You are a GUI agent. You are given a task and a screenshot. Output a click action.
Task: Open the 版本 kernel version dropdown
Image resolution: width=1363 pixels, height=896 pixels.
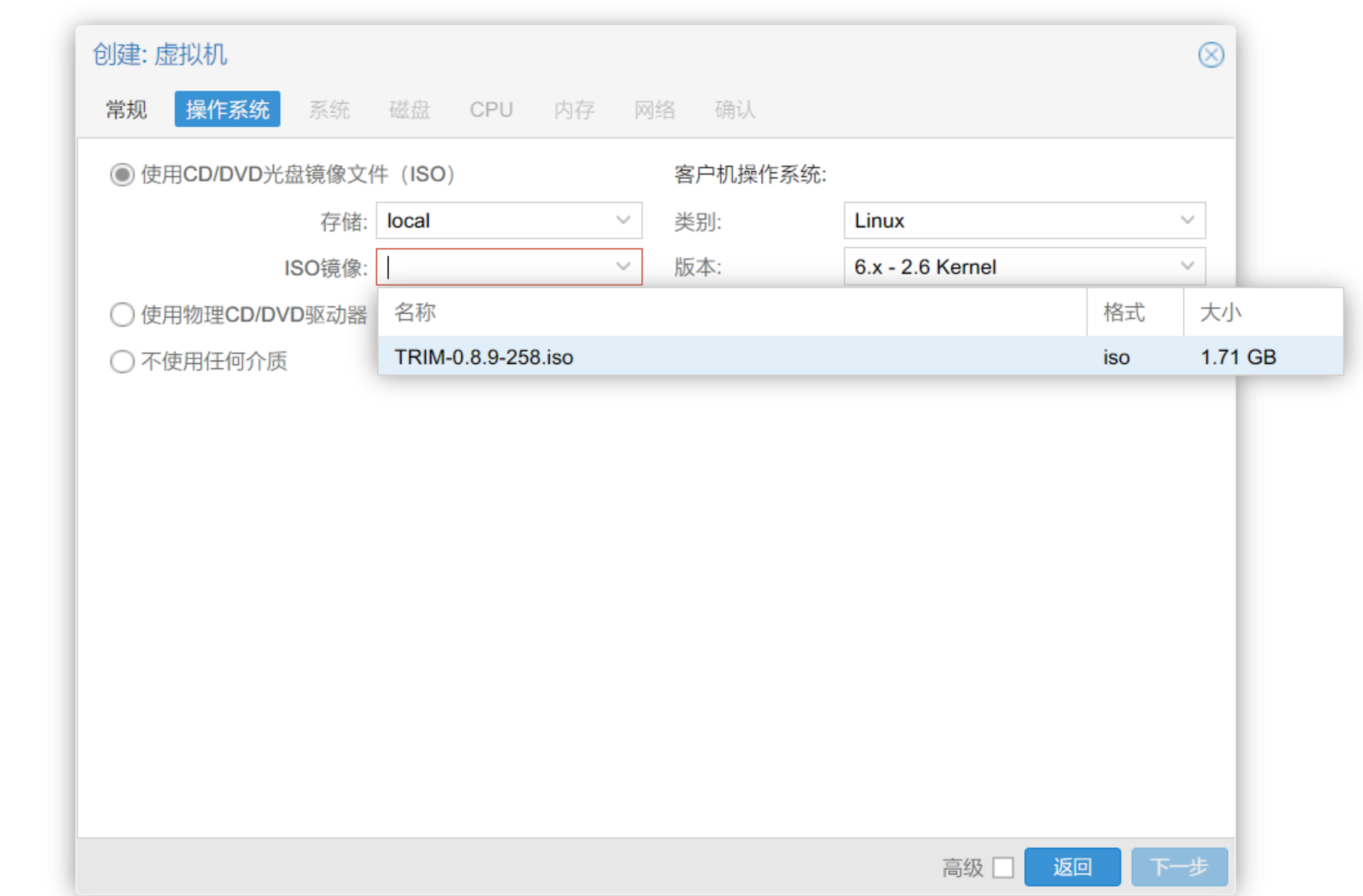[1187, 267]
